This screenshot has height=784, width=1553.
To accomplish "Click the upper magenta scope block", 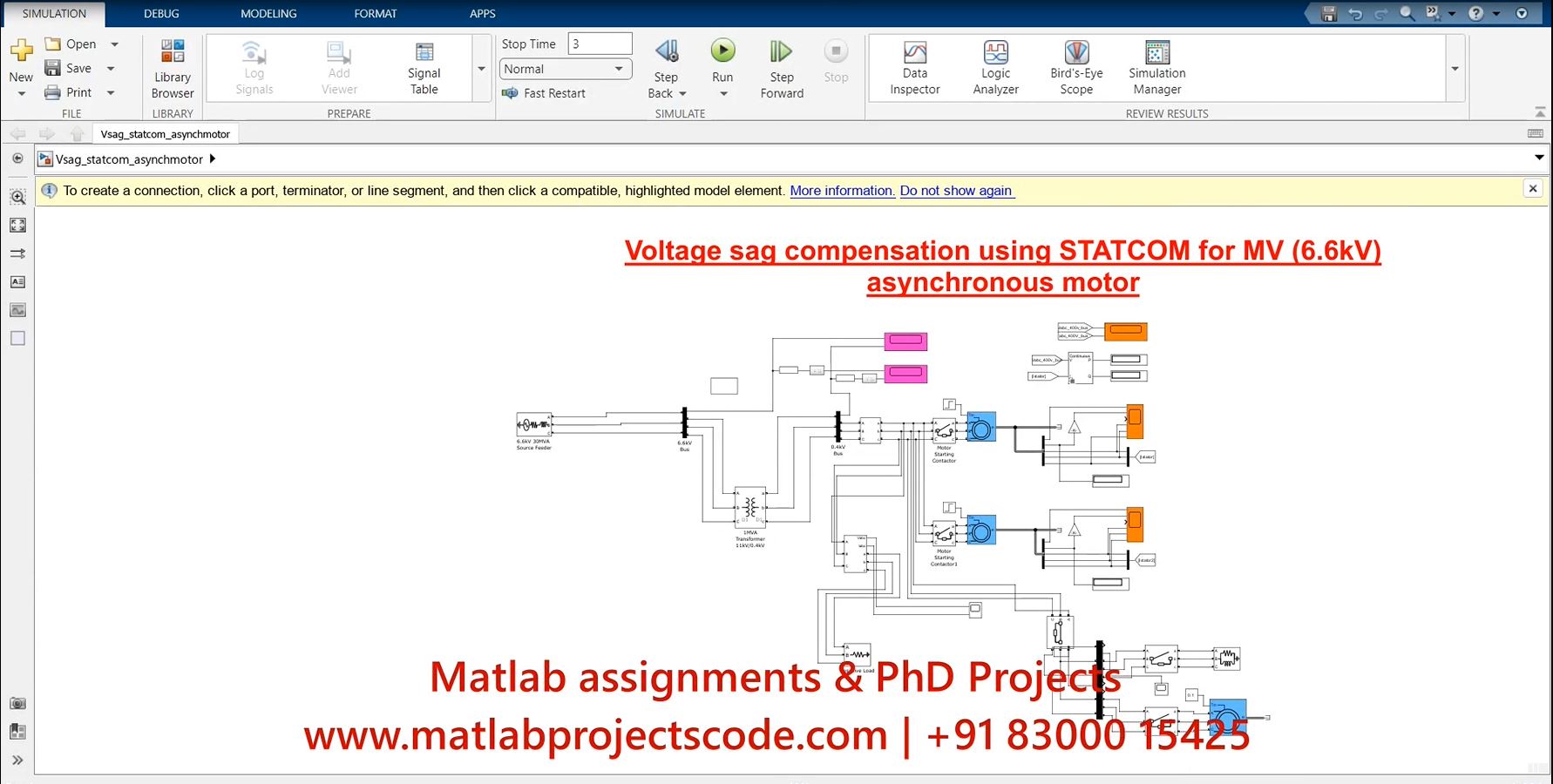I will pos(905,341).
